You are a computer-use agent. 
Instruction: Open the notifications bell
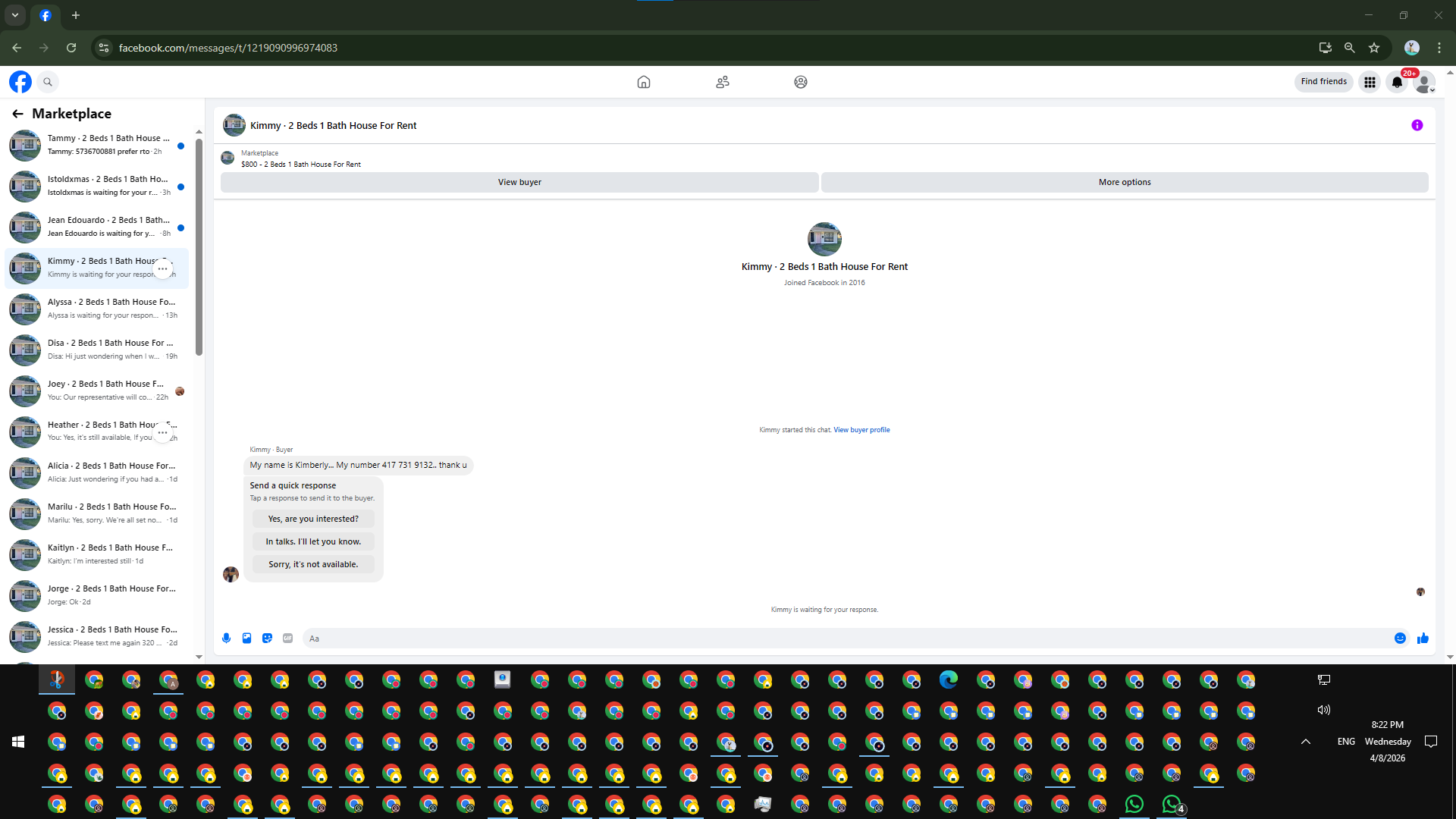tap(1397, 82)
